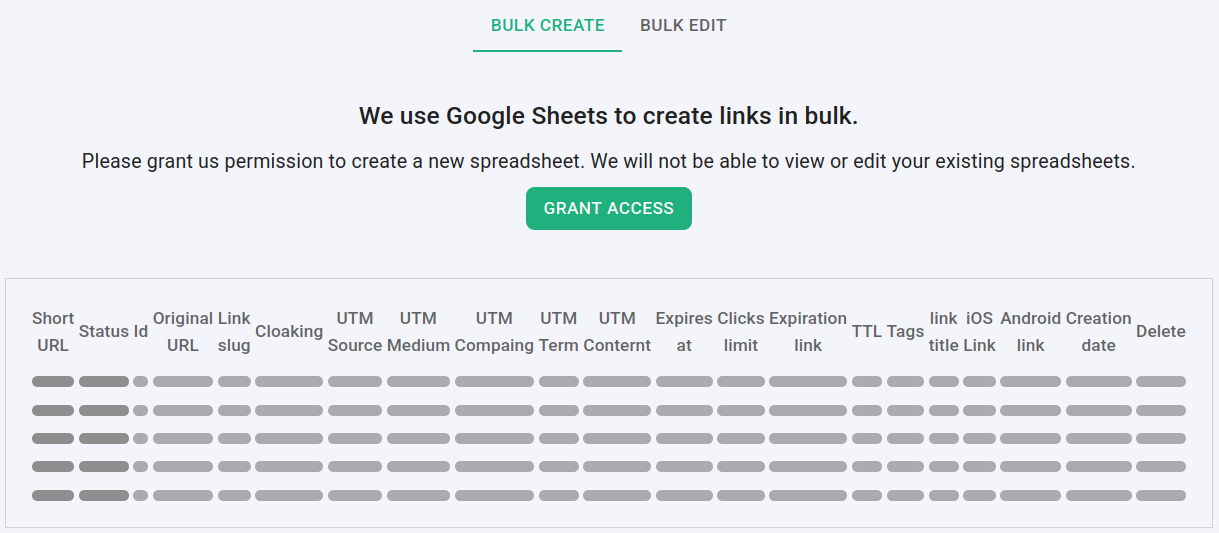
Task: Click the Delete column header
Action: point(1161,332)
